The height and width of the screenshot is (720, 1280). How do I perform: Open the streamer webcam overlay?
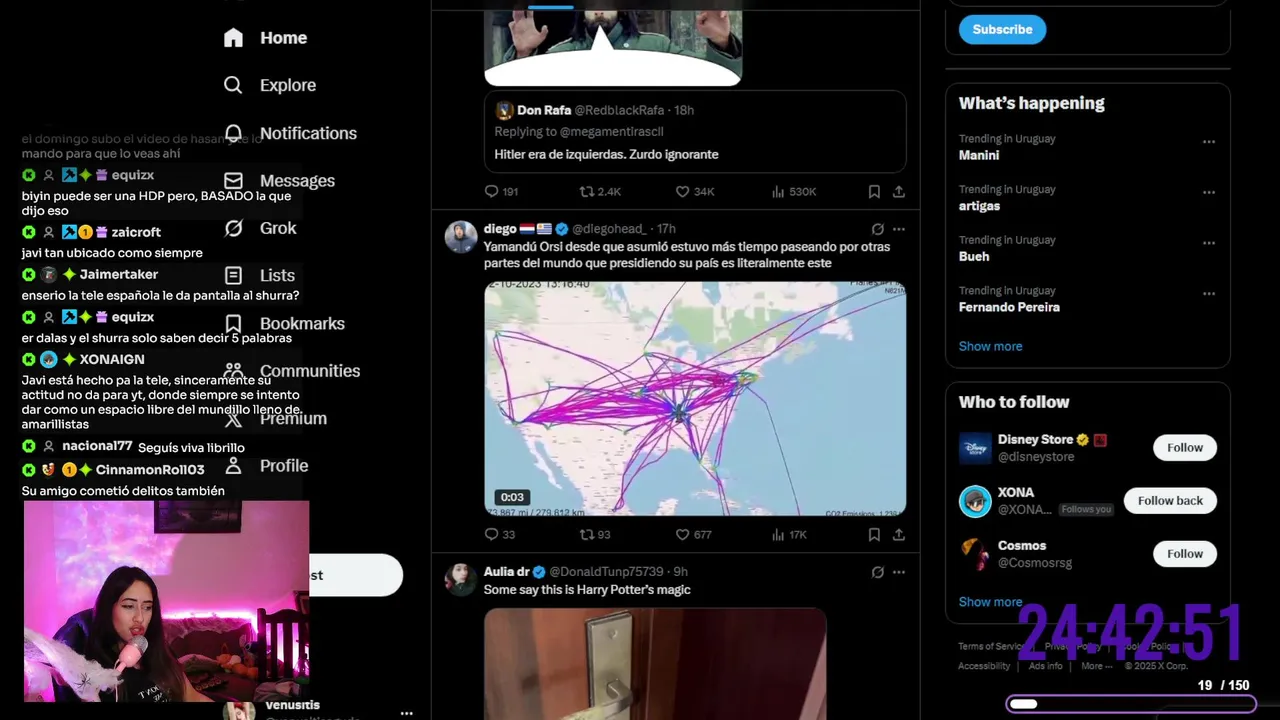coord(166,601)
